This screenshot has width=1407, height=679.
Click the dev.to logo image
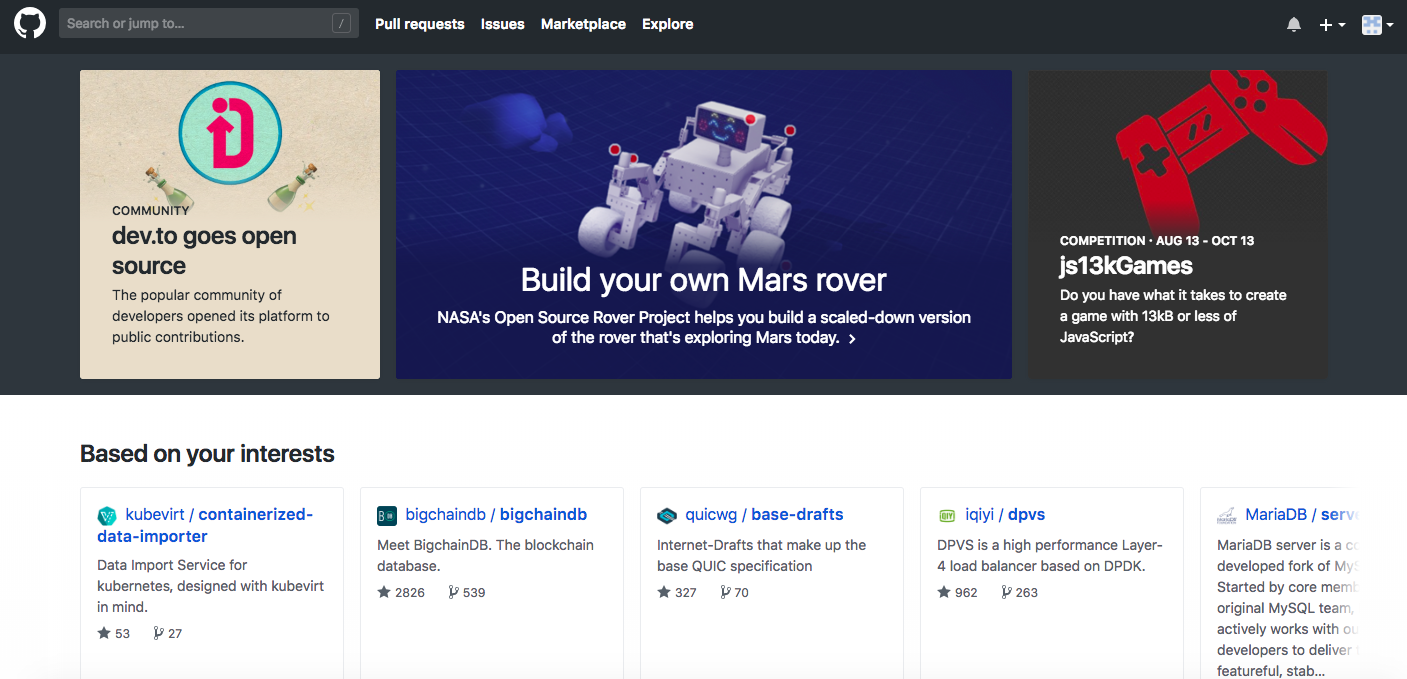pyautogui.click(x=230, y=134)
